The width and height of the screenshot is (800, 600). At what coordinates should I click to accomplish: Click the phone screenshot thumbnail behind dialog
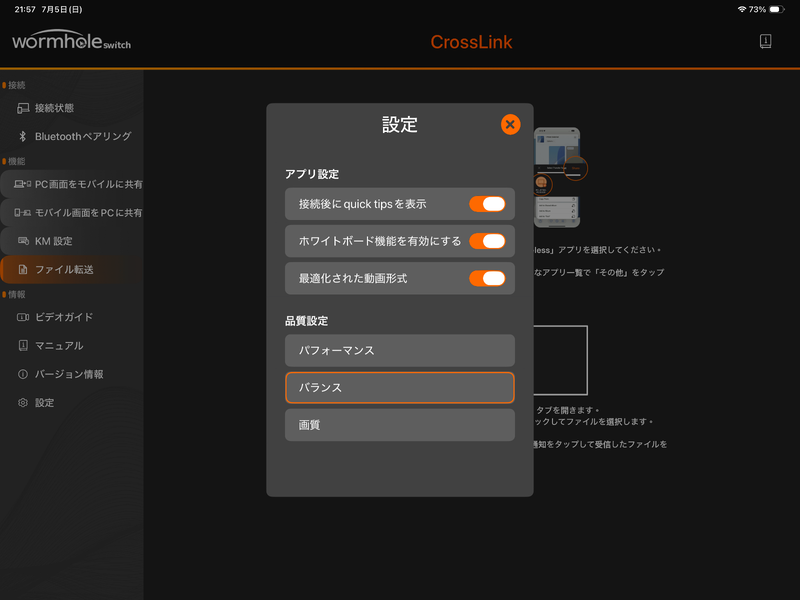tap(557, 177)
